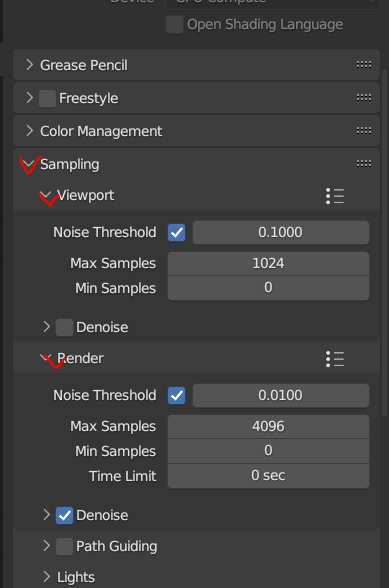389x588 pixels.
Task: Click the Sampling panel title text
Action: coord(70,164)
